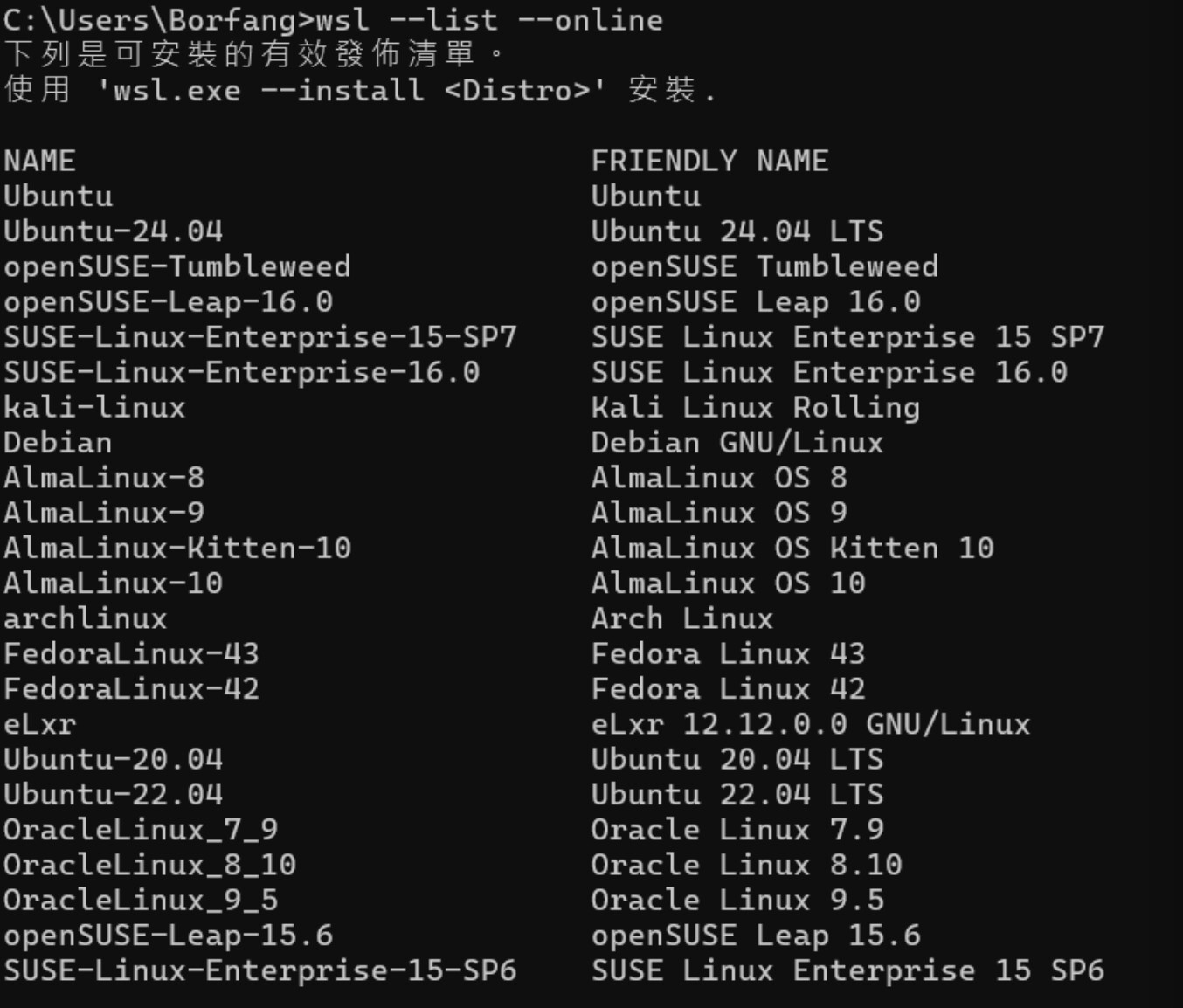This screenshot has height=1008, width=1183.
Task: Click the 'FedoraLinux-43' distro name
Action: (131, 654)
